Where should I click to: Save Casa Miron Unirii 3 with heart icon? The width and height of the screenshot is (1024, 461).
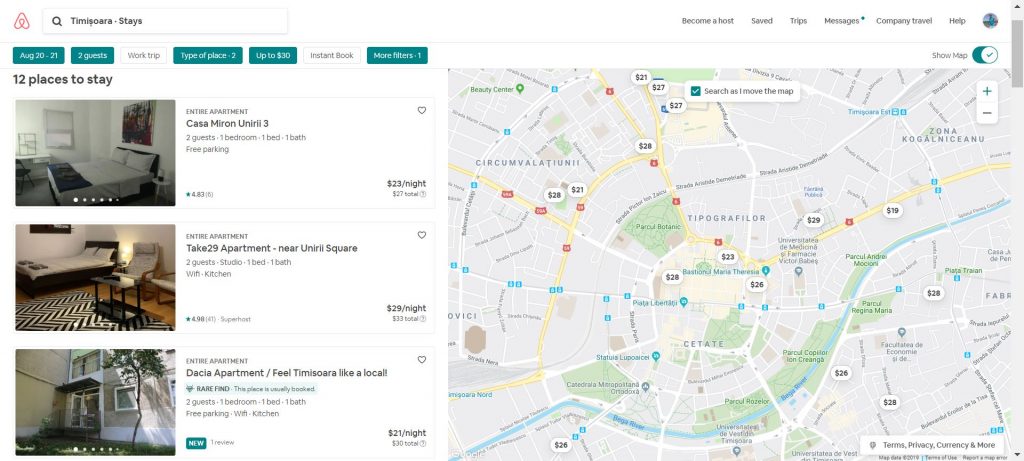point(422,111)
